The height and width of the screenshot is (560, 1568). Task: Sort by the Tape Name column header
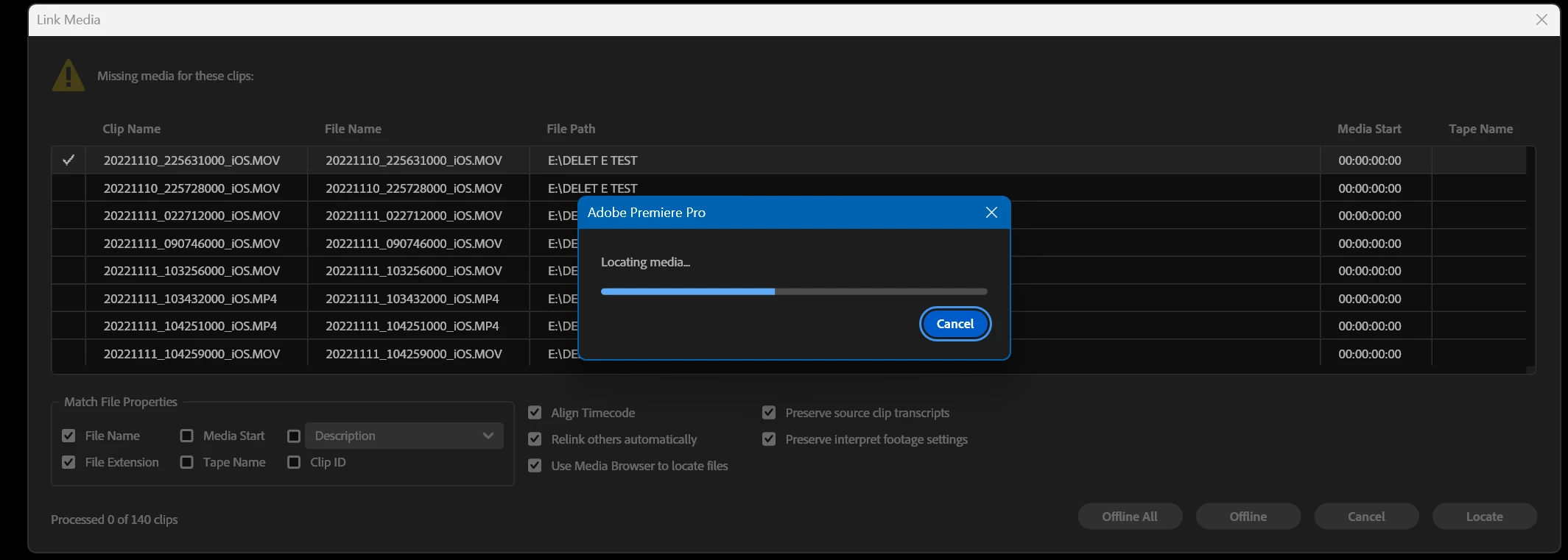(x=1480, y=129)
